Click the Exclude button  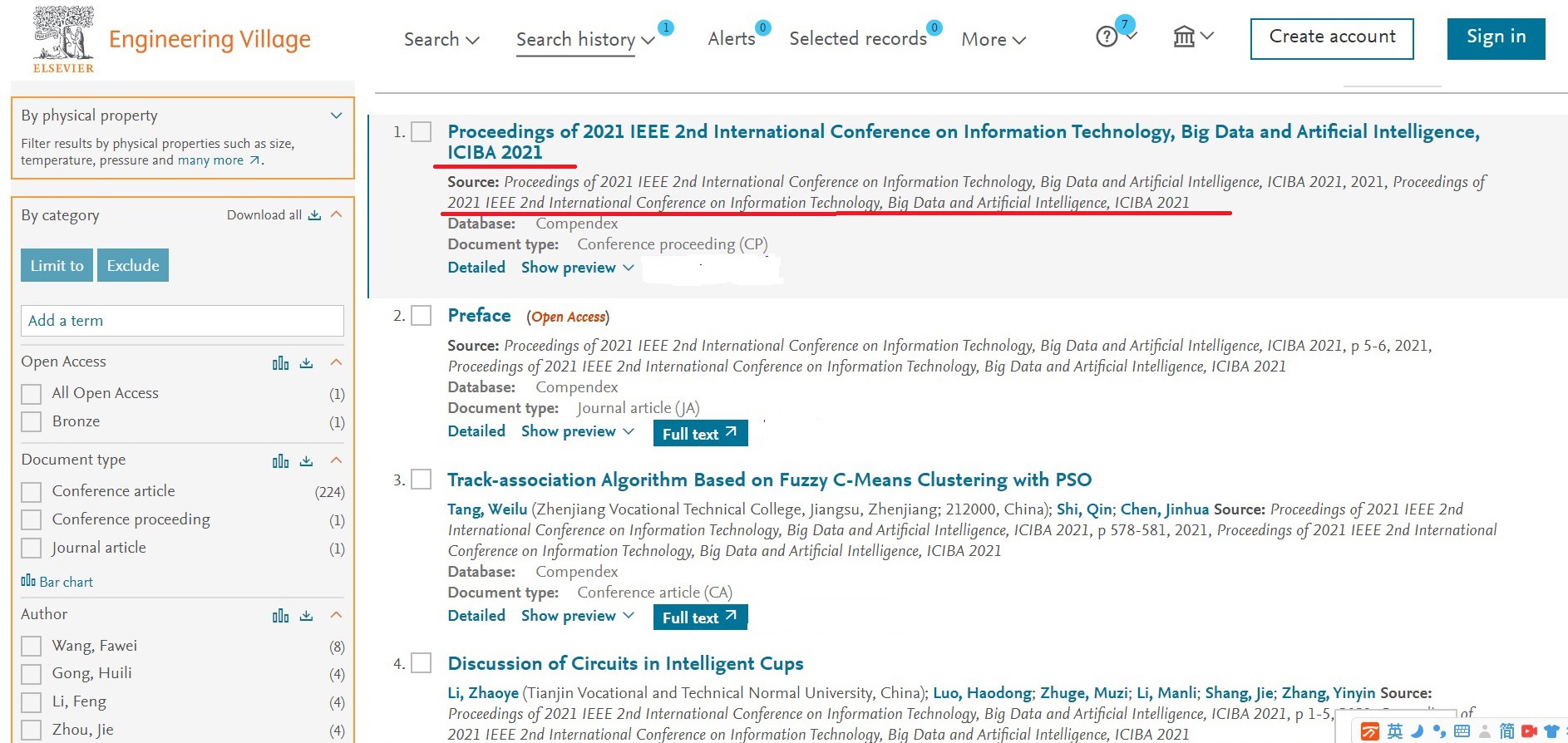tap(133, 265)
